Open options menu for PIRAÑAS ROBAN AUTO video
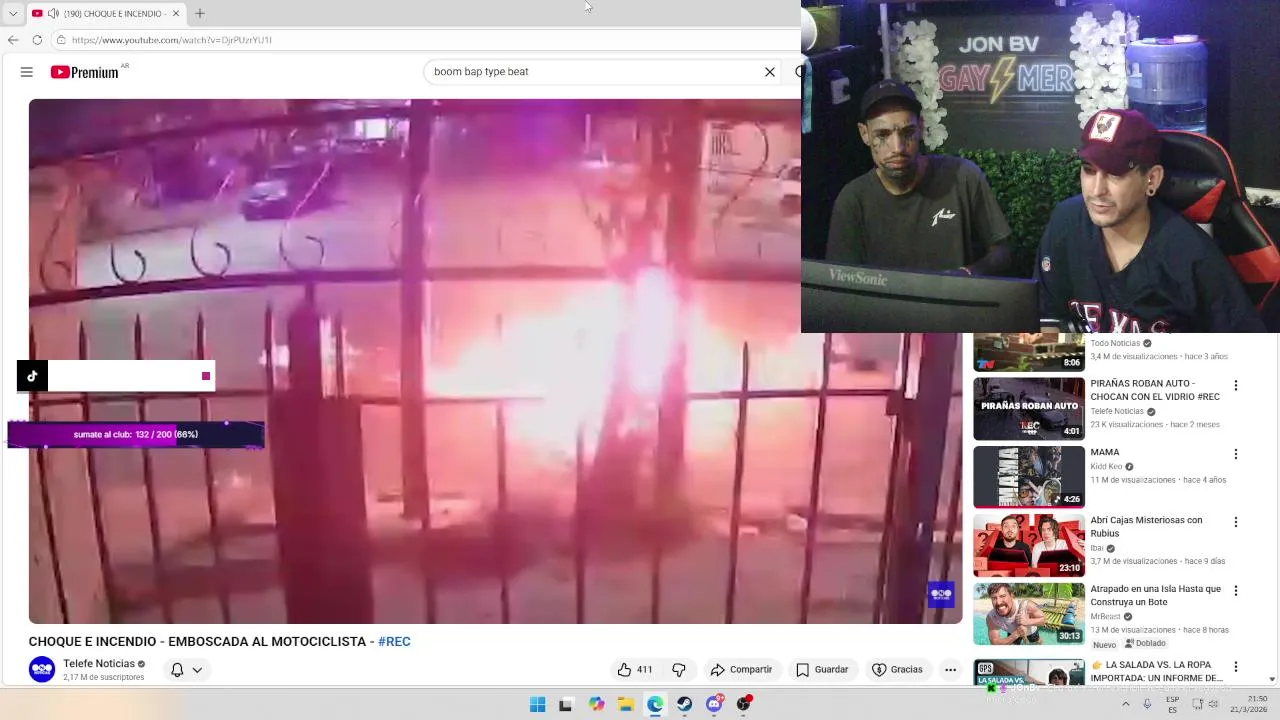Screen dimensions: 1280x720 coord(1236,386)
